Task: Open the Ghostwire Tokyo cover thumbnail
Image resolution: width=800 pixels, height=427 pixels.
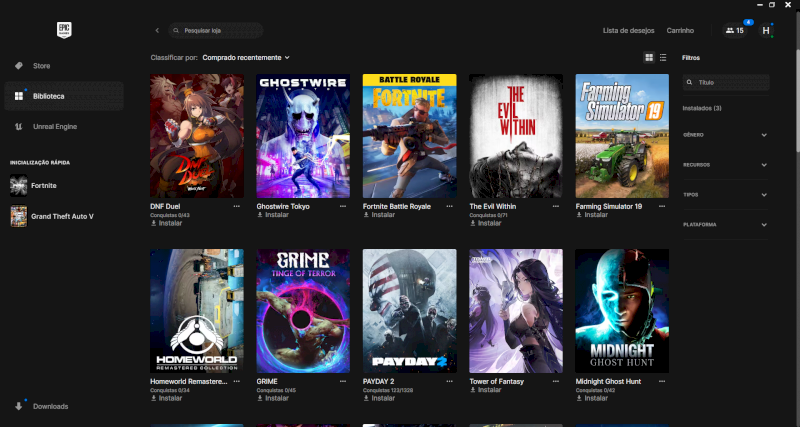Action: (x=303, y=136)
